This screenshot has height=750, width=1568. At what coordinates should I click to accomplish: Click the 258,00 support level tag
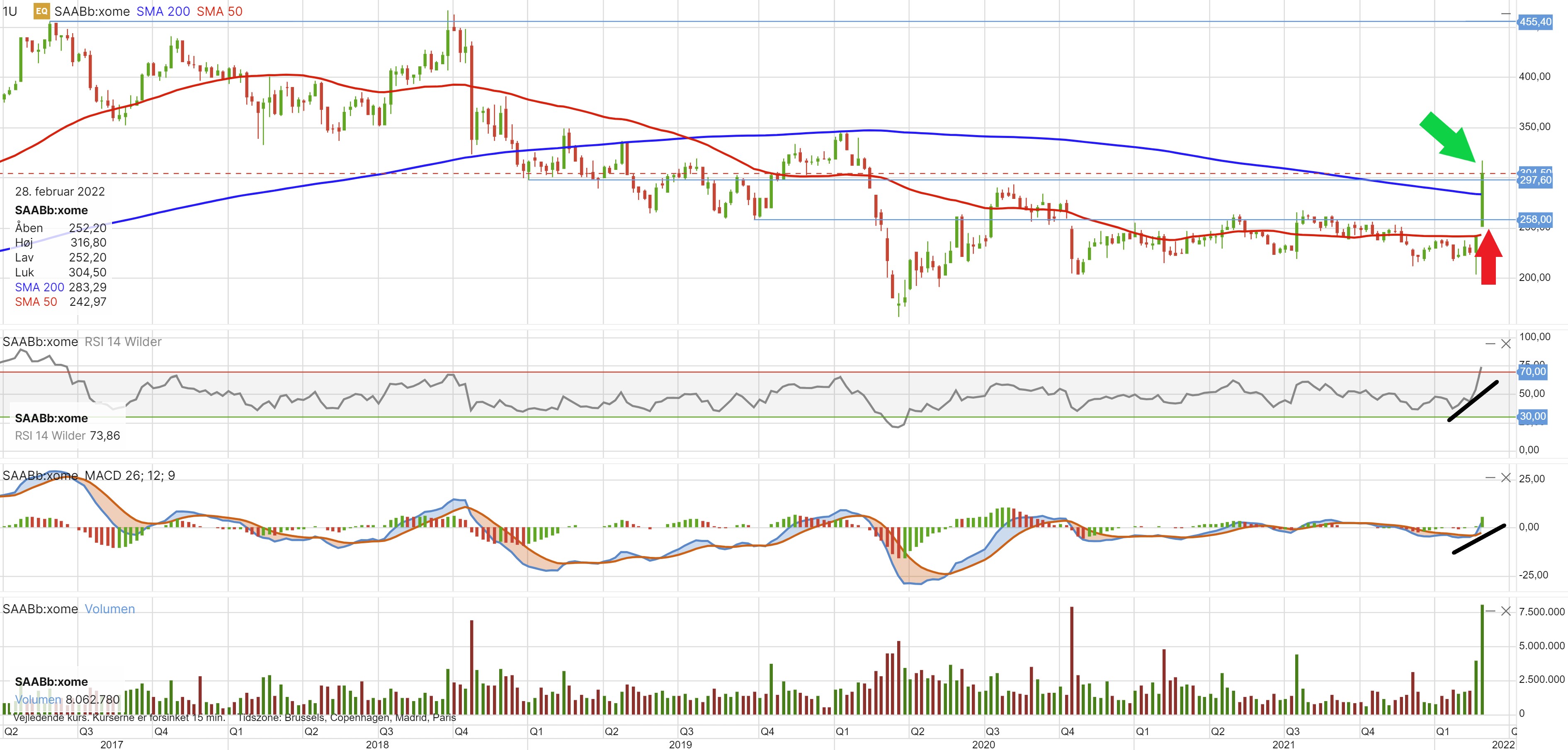click(1535, 219)
